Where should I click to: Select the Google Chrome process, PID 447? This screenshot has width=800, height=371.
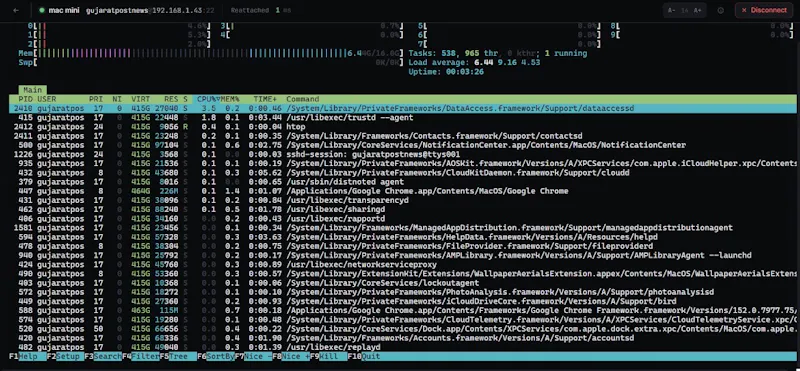[403, 191]
